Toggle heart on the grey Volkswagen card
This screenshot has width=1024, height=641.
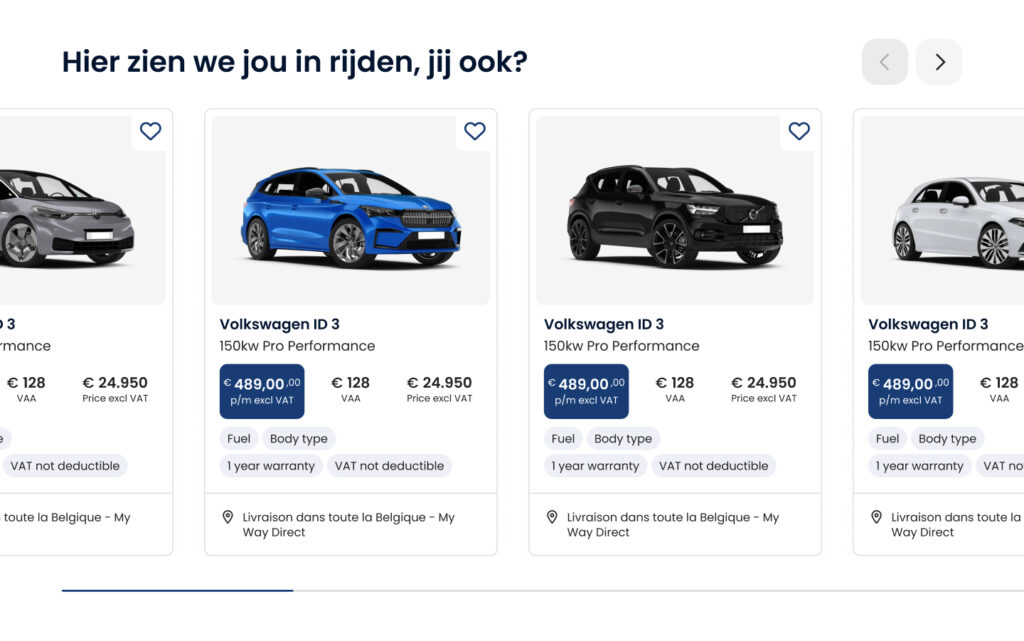[x=150, y=131]
